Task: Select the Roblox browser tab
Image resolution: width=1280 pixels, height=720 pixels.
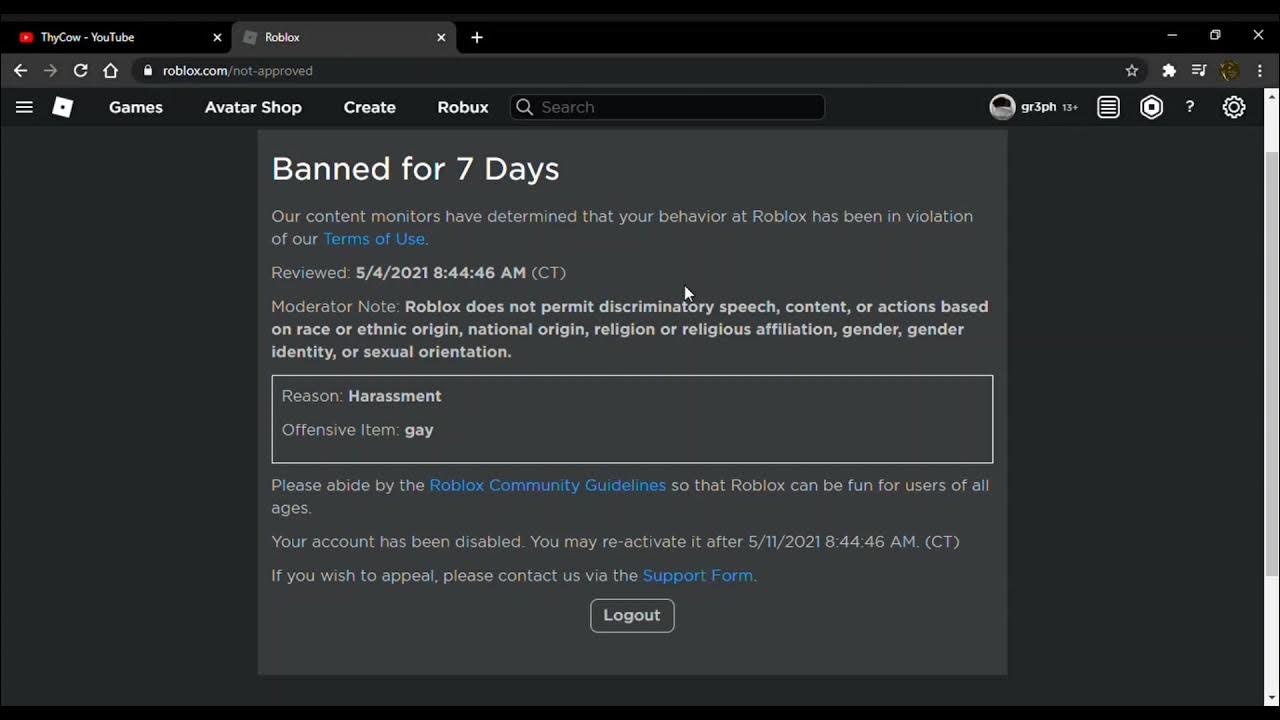Action: [344, 37]
